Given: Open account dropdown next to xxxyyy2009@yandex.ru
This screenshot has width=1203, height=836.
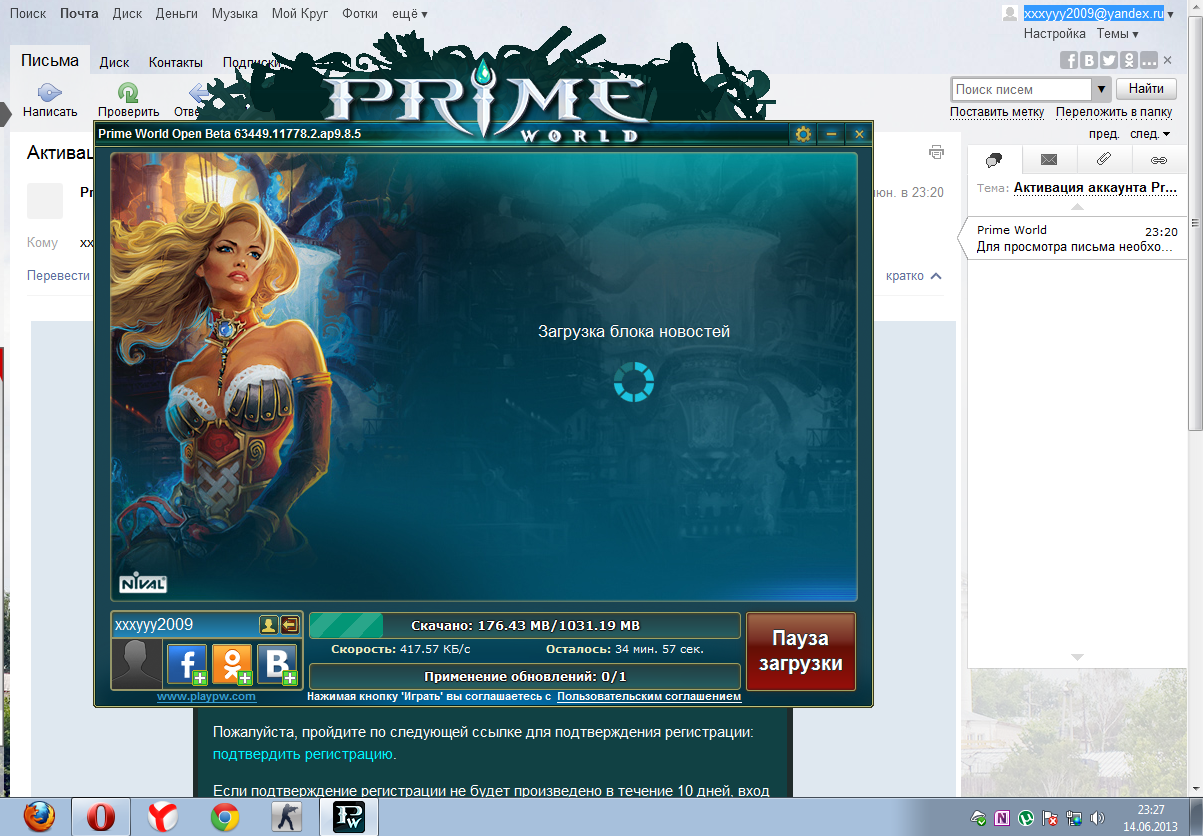Looking at the screenshot, I should pyautogui.click(x=1171, y=14).
